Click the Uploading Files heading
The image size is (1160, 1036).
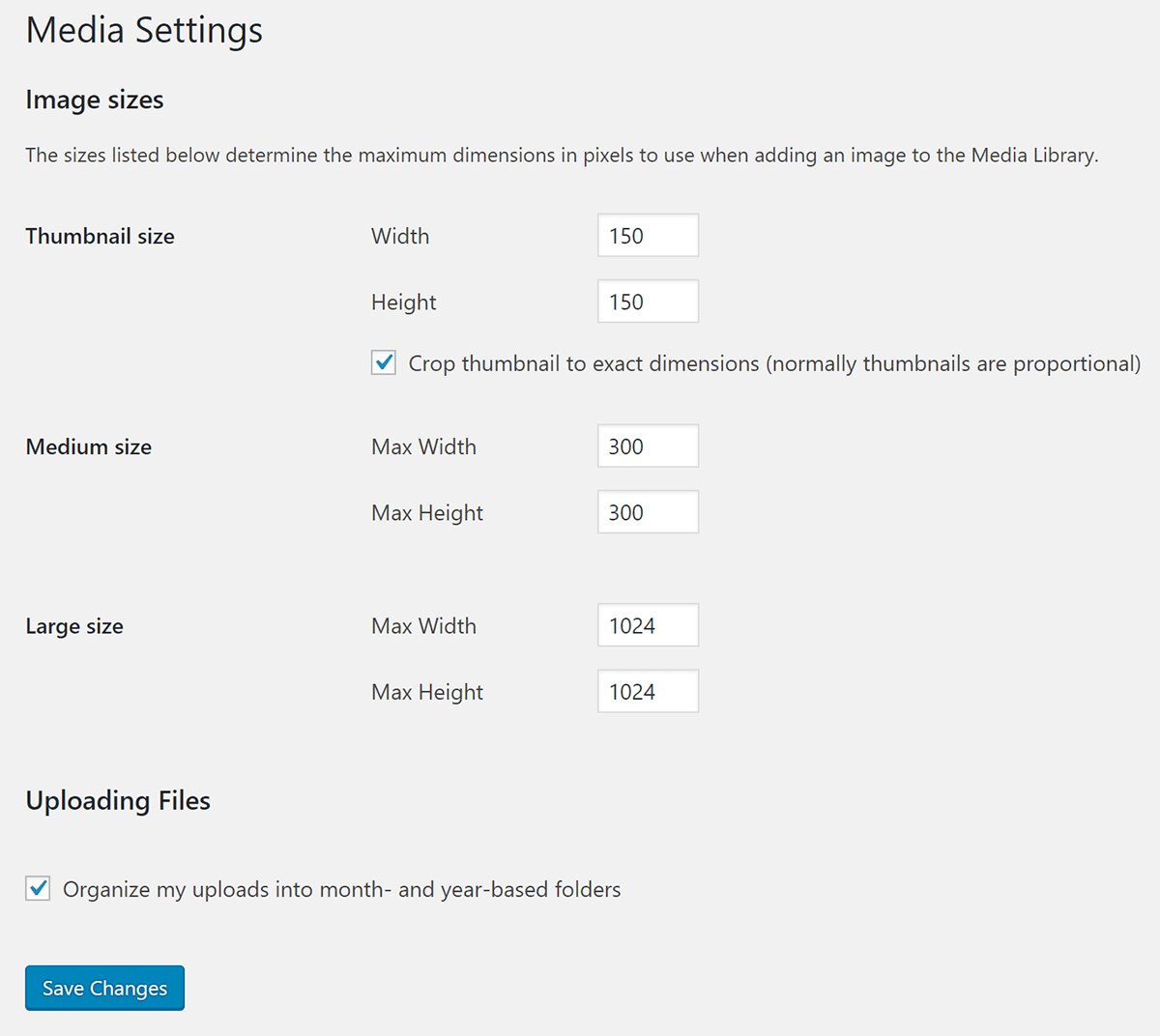(117, 800)
